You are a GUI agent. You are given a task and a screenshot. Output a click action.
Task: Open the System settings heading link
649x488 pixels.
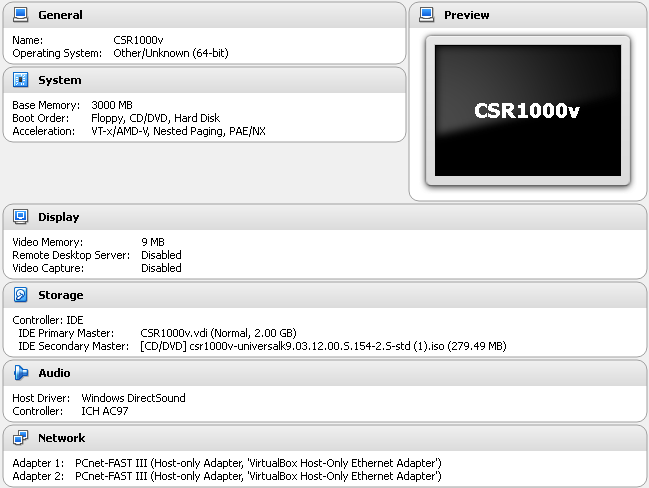(60, 80)
